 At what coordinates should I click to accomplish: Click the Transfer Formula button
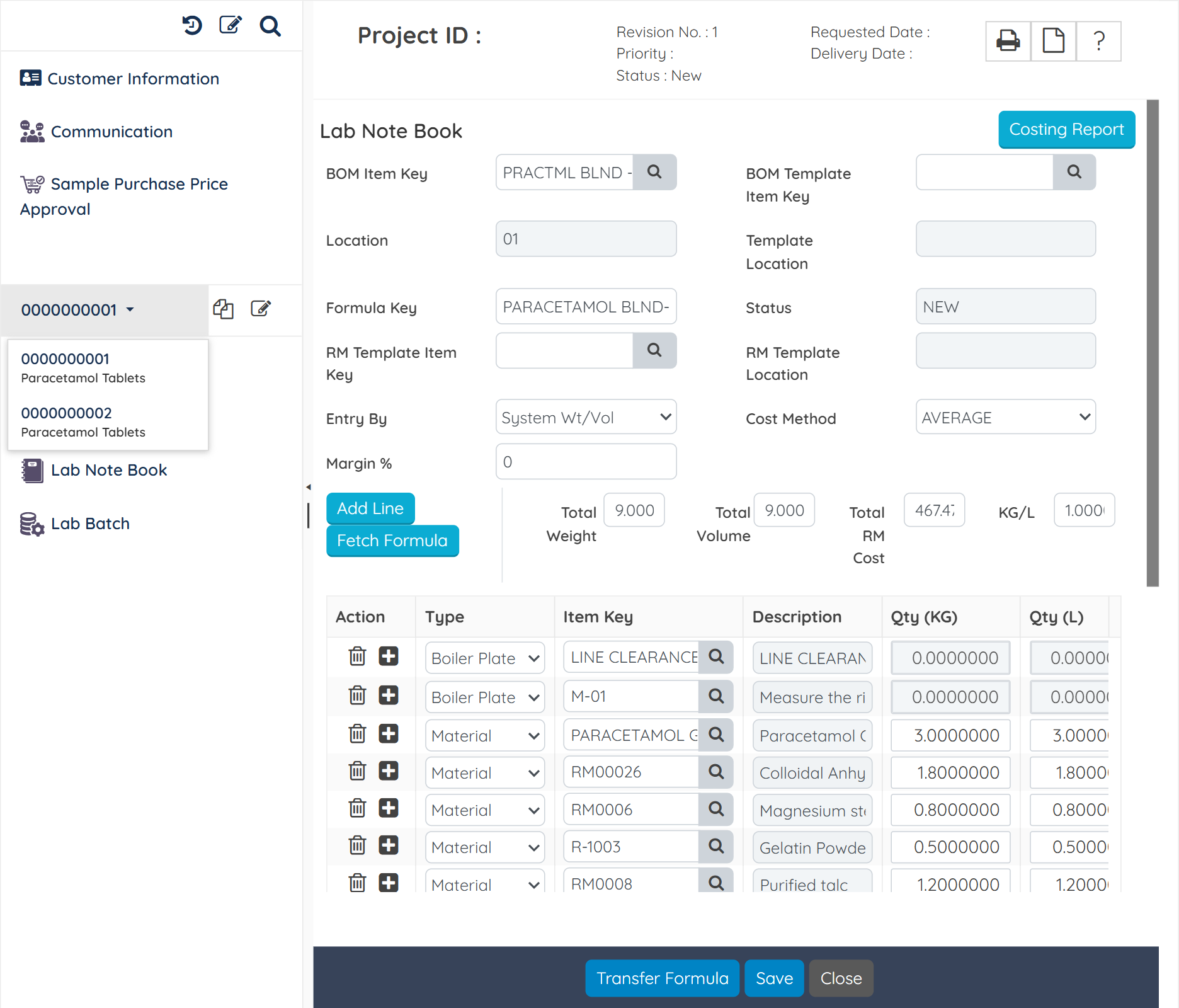pos(662,978)
